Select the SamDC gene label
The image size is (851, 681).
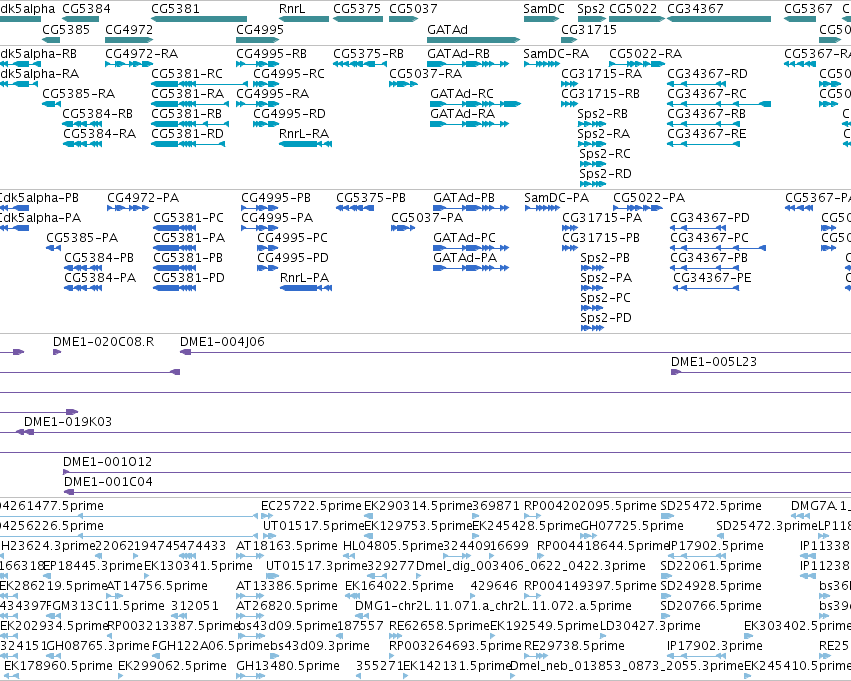click(544, 9)
